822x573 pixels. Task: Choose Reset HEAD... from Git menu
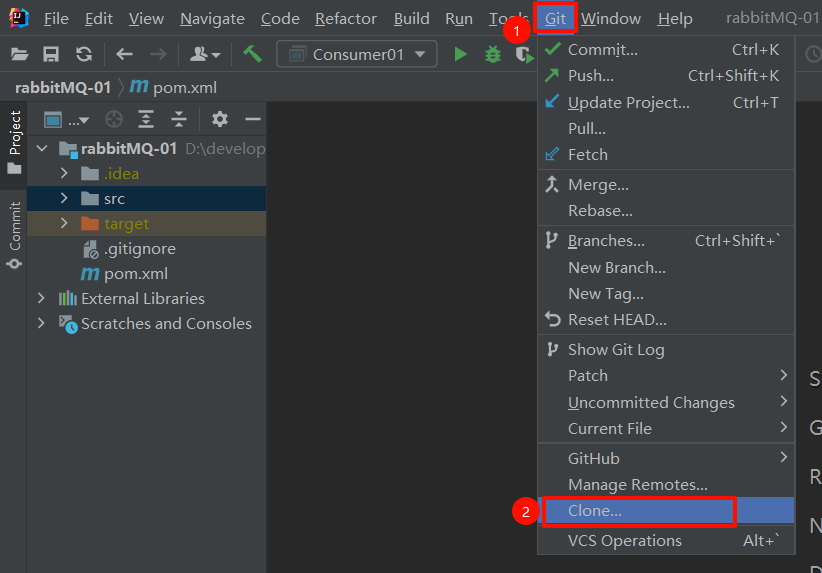tap(666, 319)
